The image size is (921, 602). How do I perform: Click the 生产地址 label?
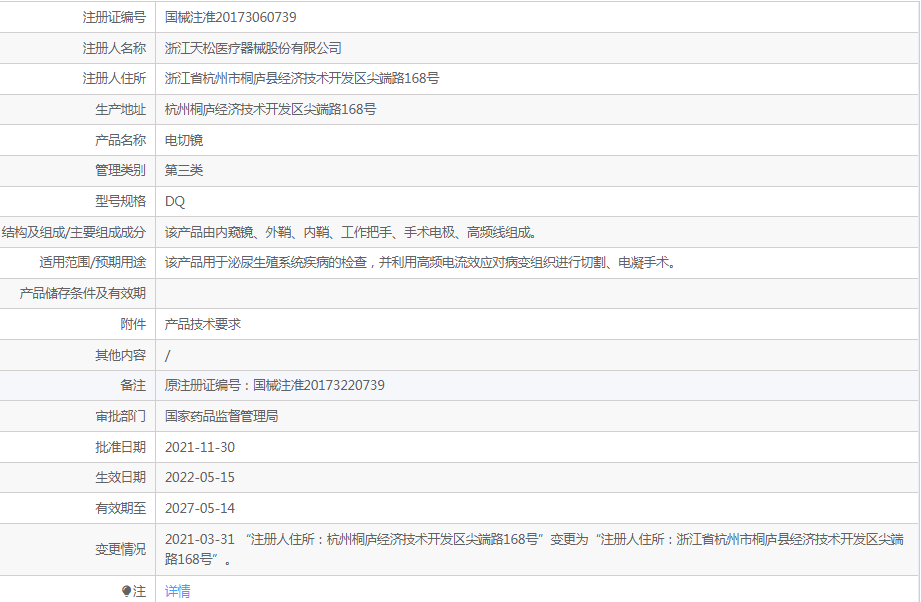[120, 109]
